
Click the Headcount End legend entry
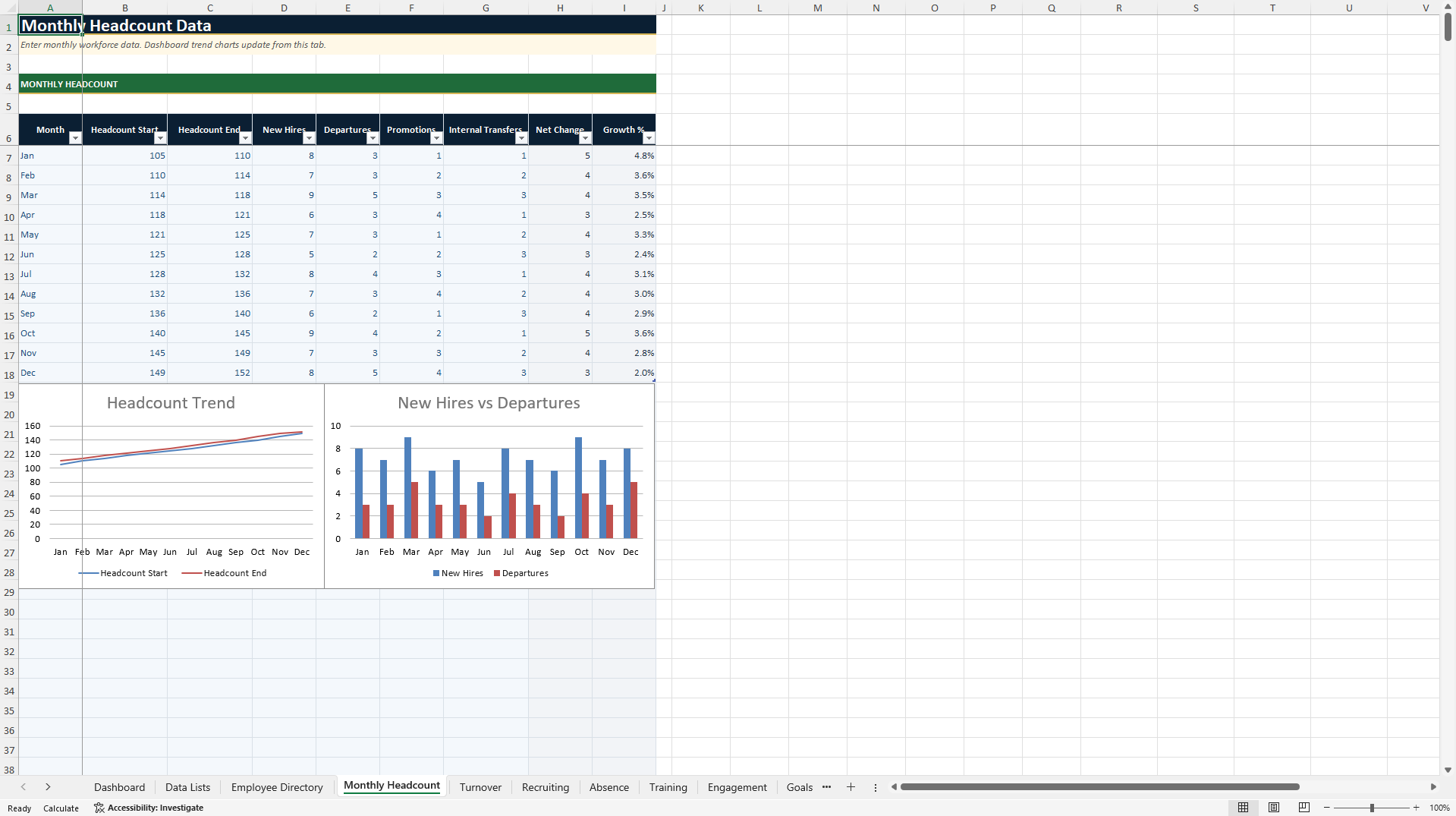pos(225,573)
